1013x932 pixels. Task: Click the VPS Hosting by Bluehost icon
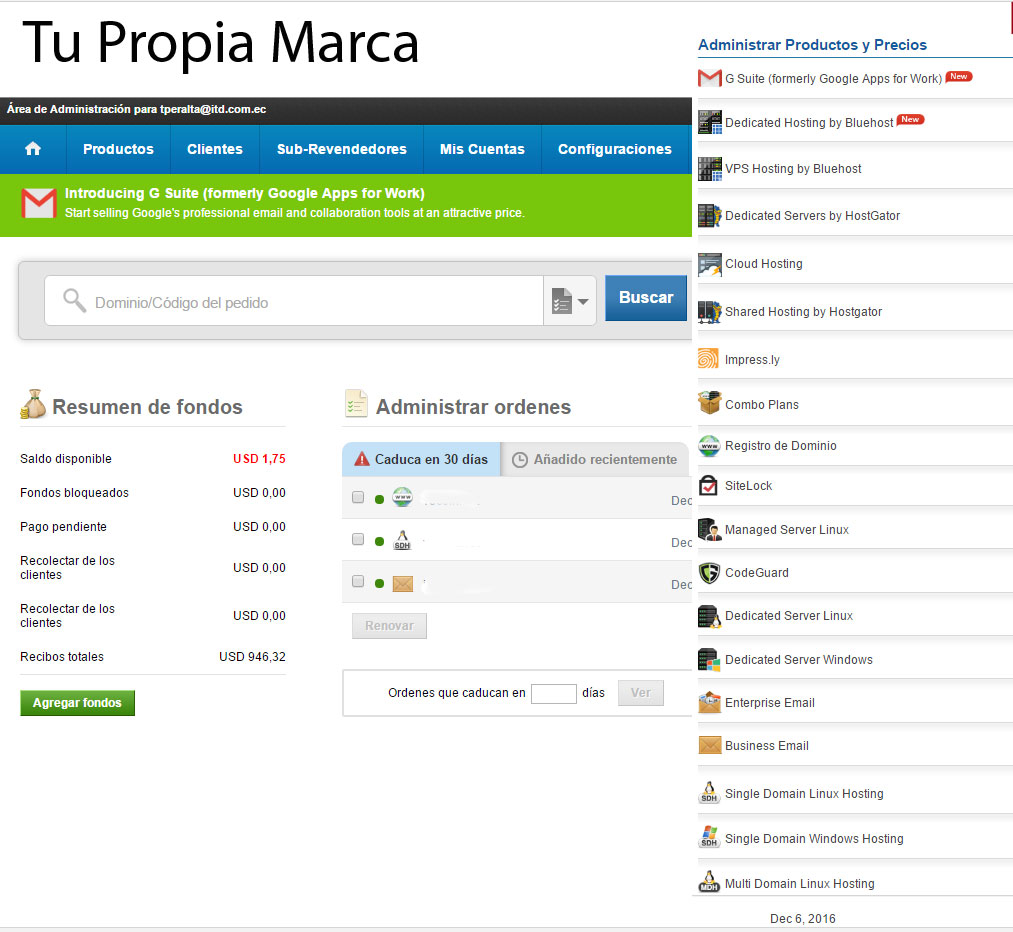tap(709, 169)
